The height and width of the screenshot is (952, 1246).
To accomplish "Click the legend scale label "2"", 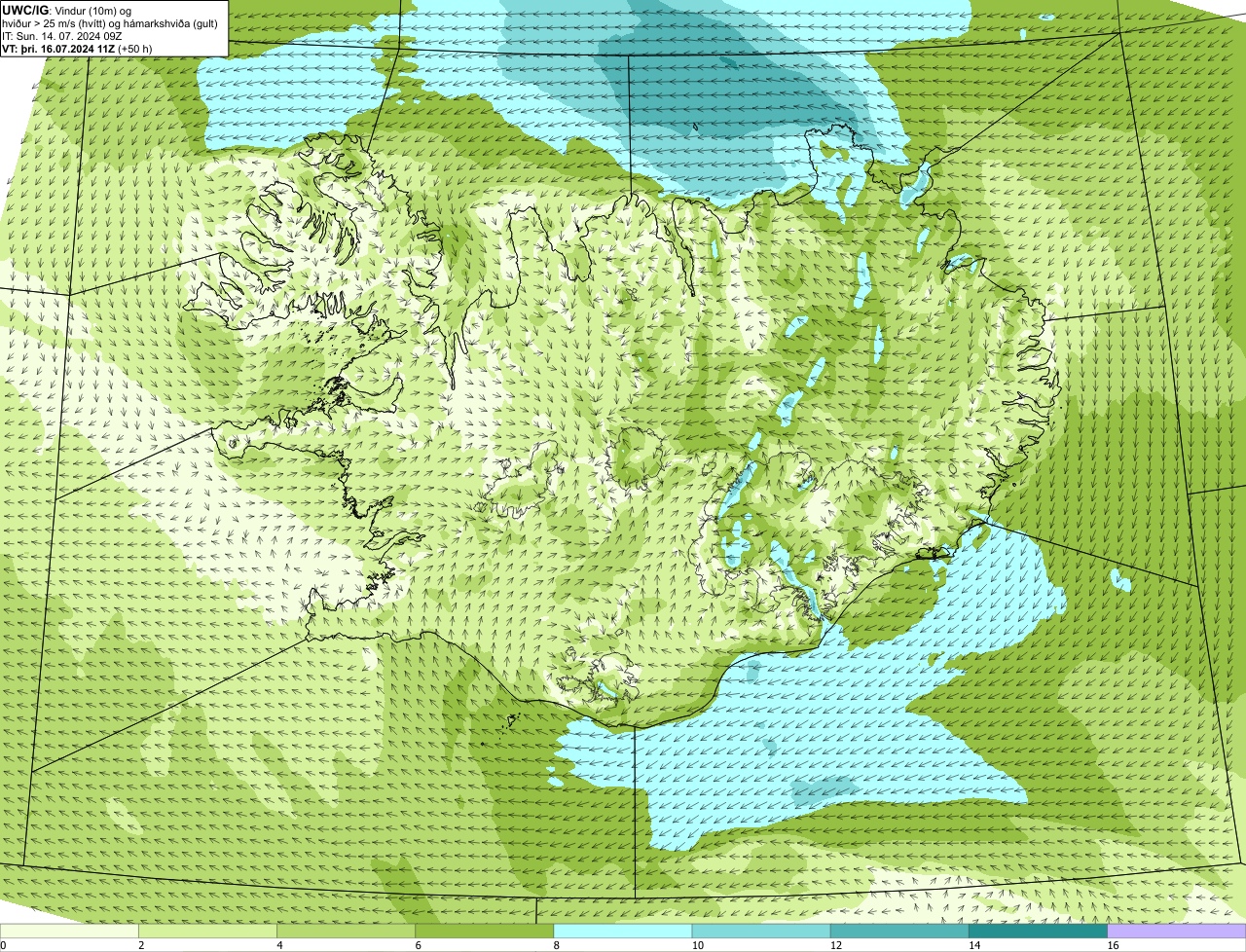I will (141, 945).
